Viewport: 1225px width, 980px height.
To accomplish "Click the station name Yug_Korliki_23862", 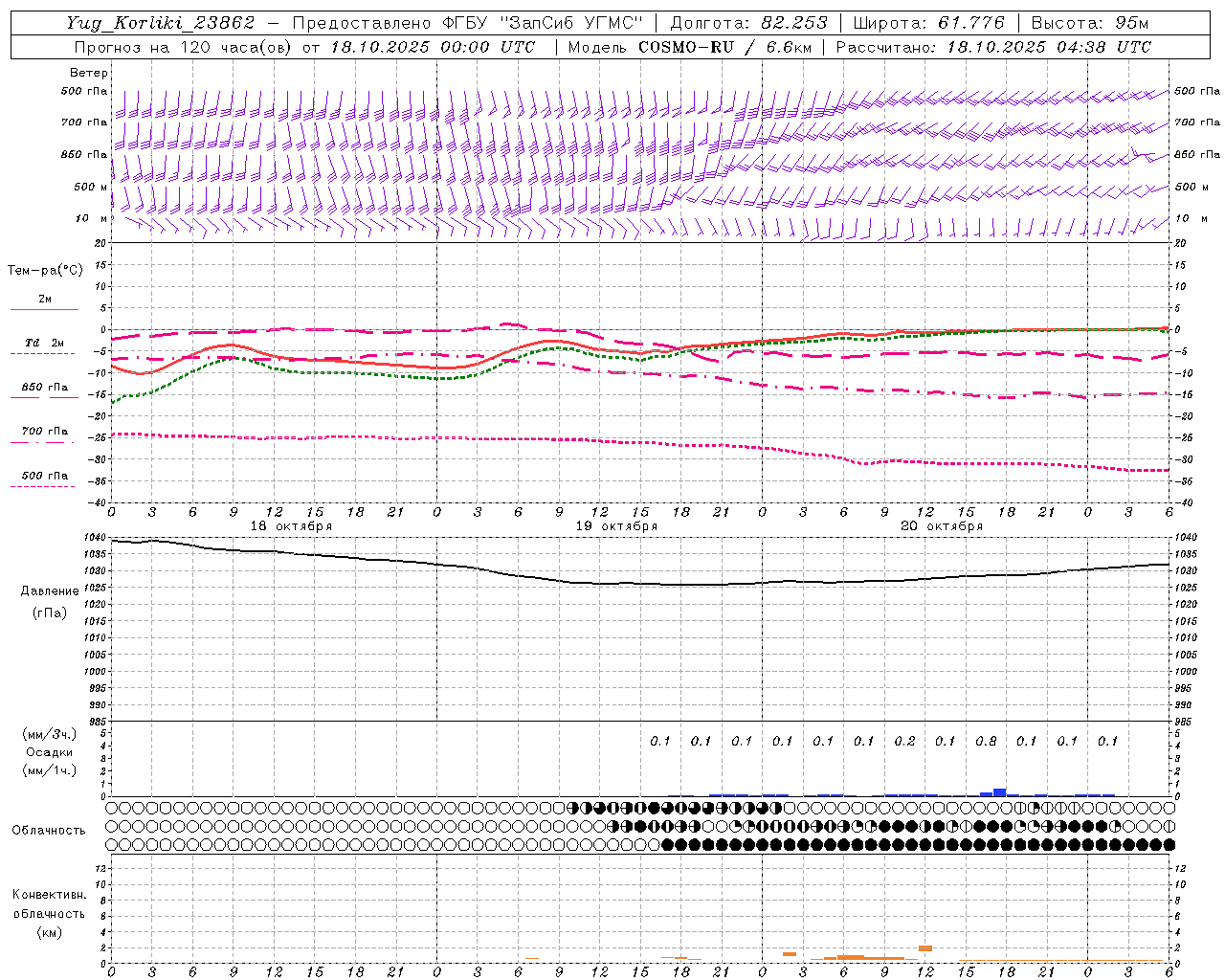I will (x=161, y=23).
